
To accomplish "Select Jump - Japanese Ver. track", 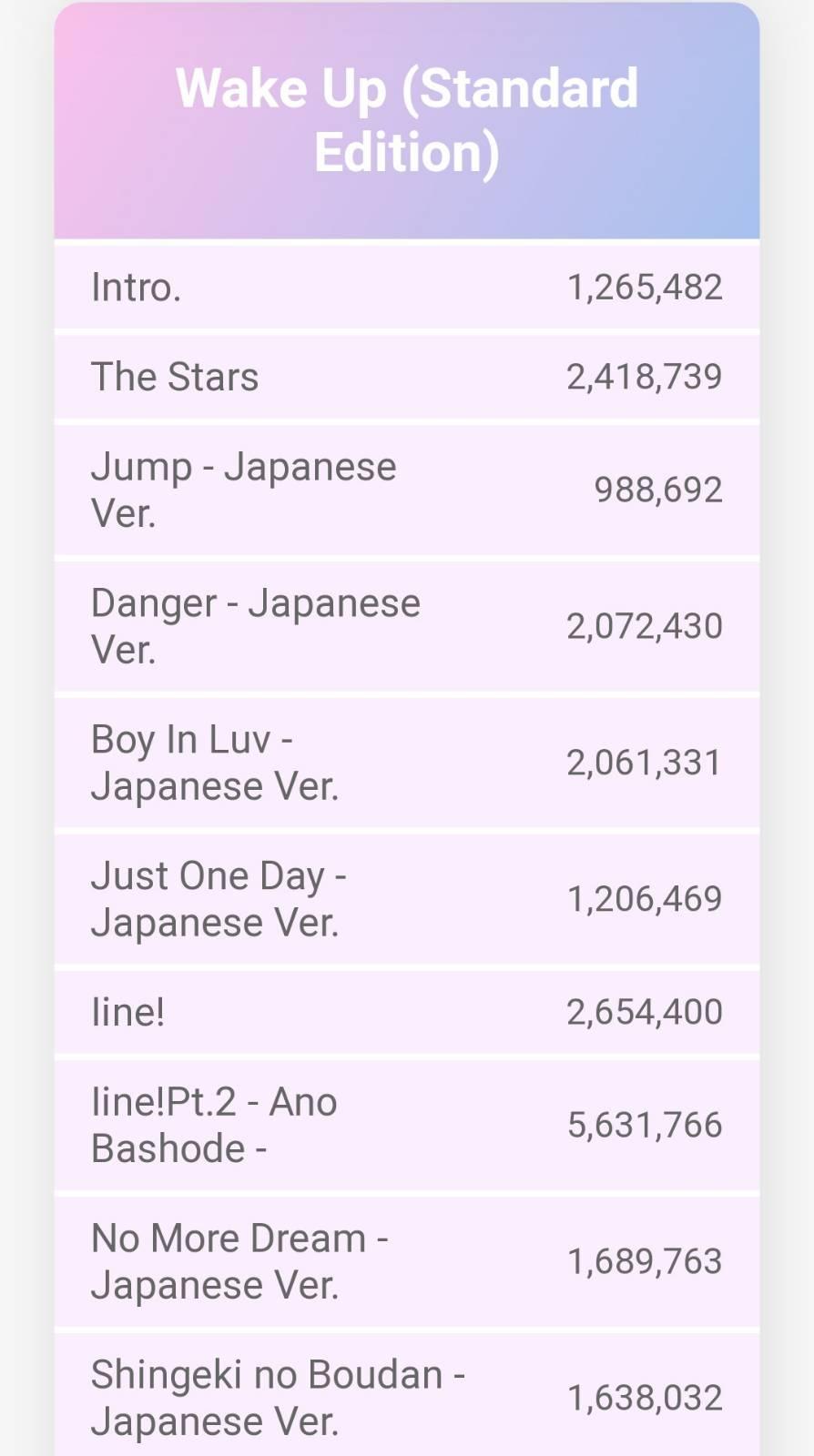I will (x=243, y=490).
